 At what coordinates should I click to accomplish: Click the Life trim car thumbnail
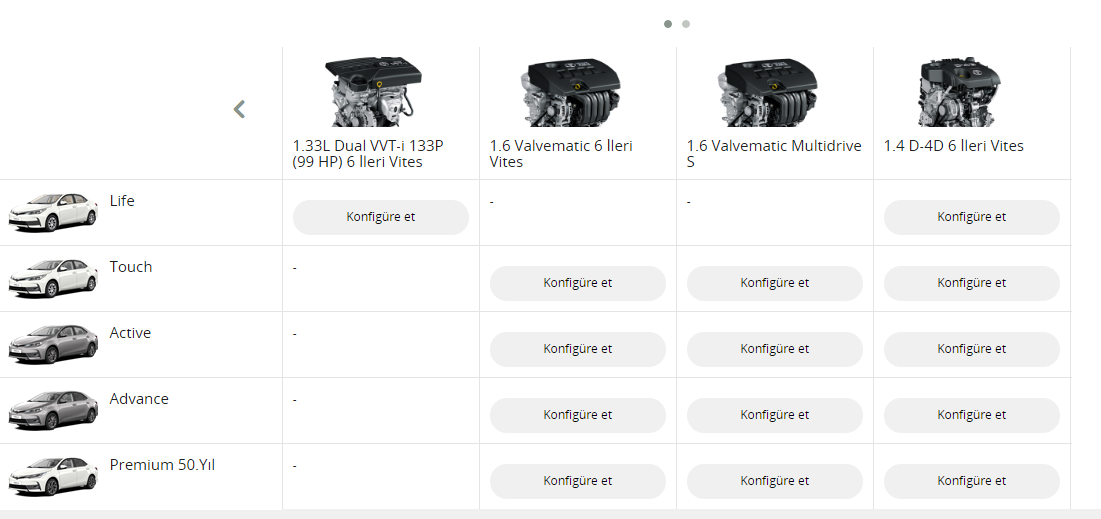[54, 211]
